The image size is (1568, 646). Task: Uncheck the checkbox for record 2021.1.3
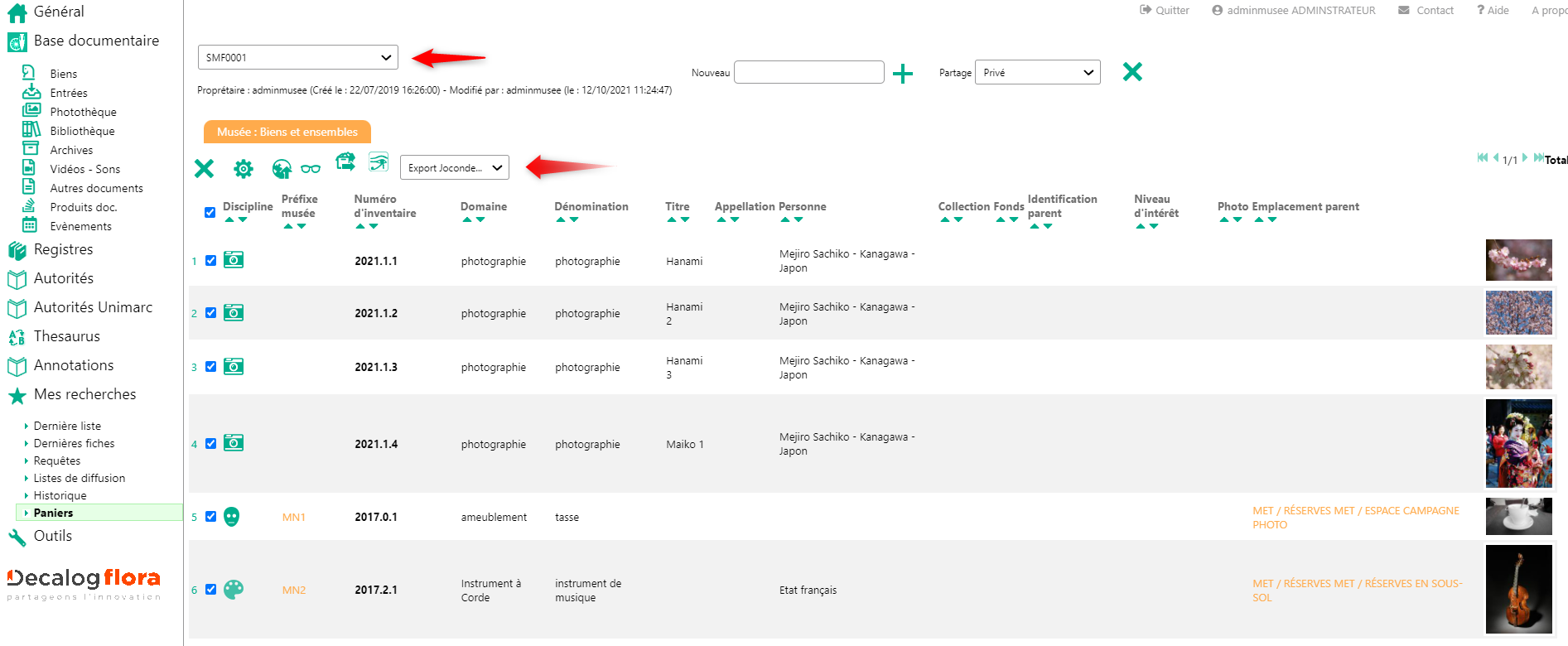210,367
